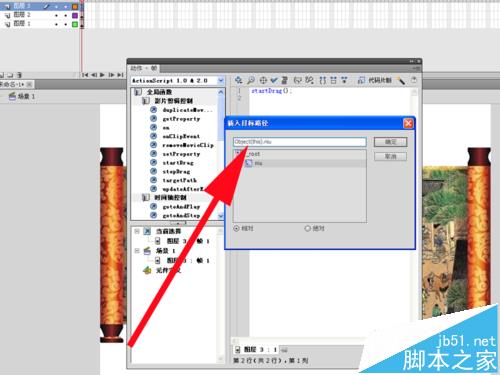
Task: Step back one frame in timeline
Action: coord(94,75)
